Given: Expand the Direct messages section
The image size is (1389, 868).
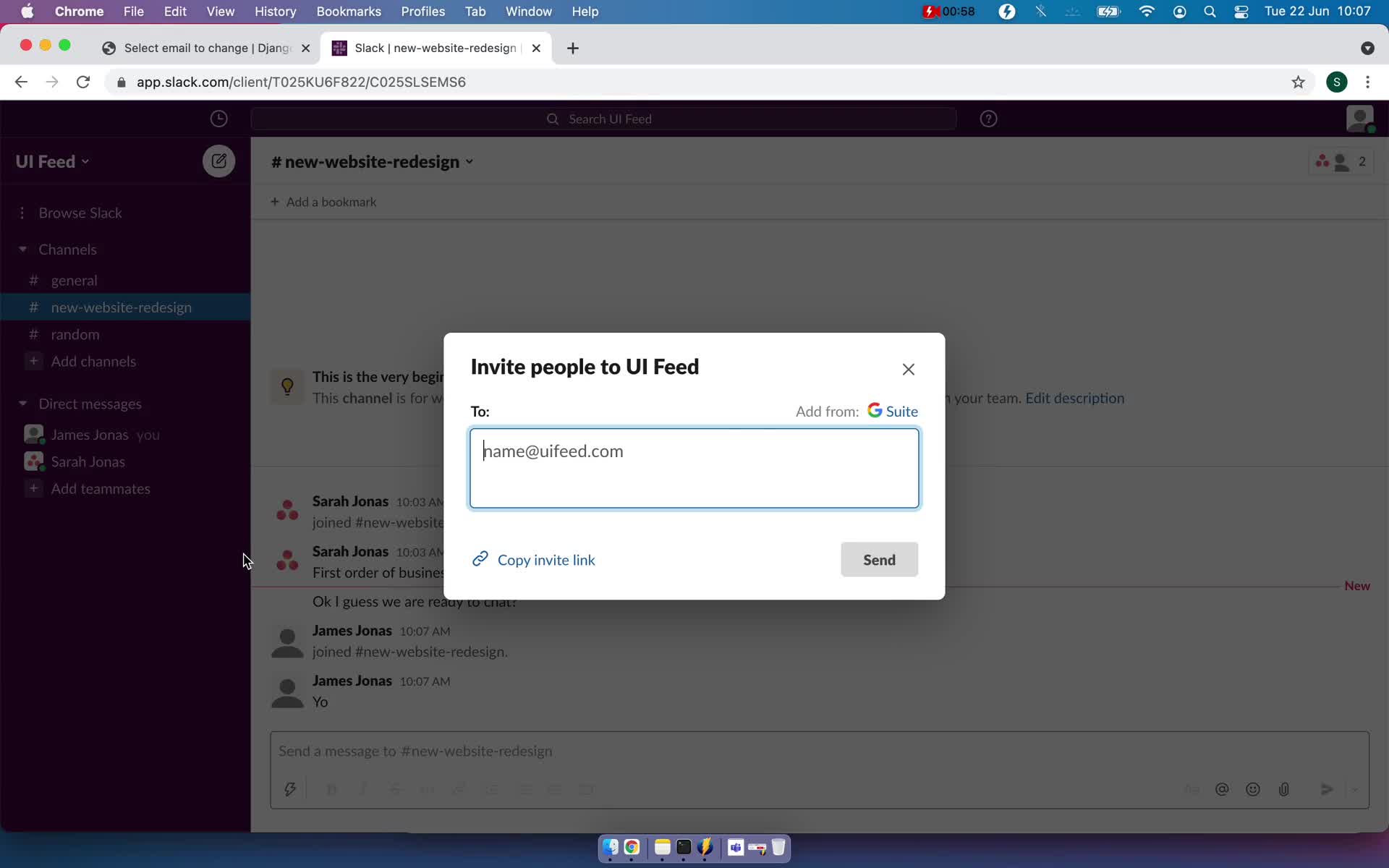Looking at the screenshot, I should pyautogui.click(x=22, y=403).
